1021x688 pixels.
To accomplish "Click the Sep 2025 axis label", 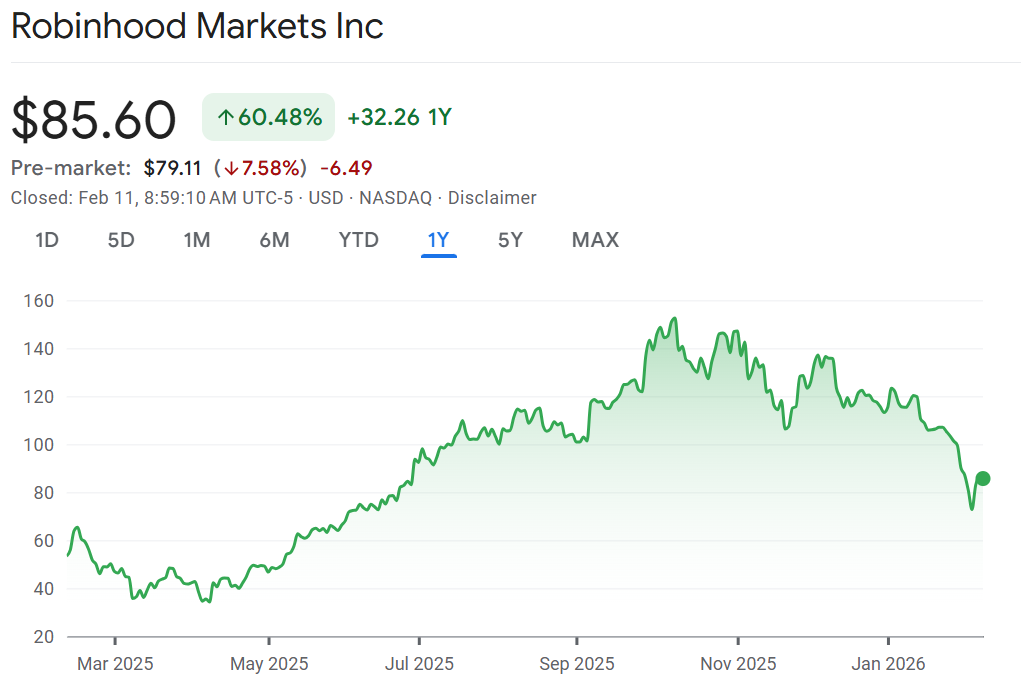I will 576,664.
